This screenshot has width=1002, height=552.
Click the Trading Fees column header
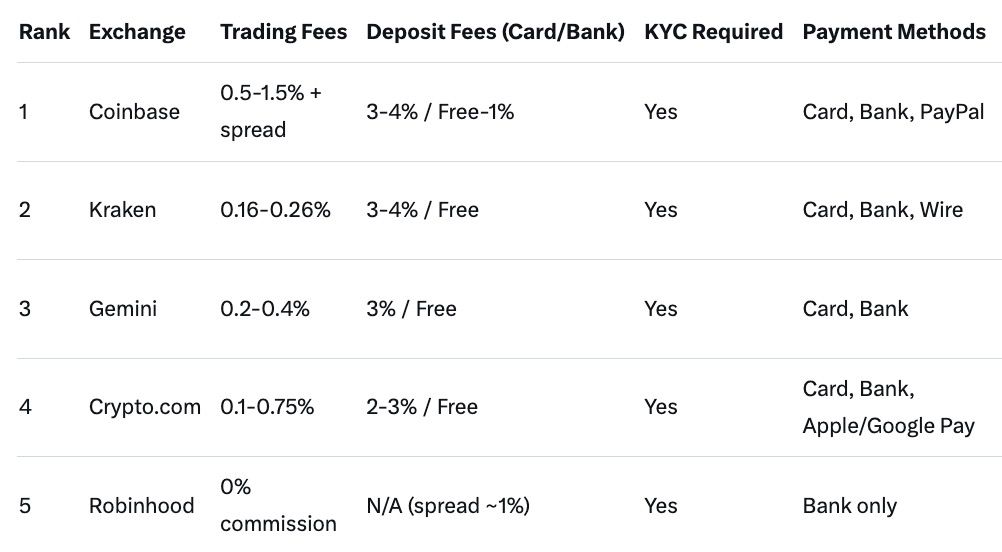pos(283,32)
